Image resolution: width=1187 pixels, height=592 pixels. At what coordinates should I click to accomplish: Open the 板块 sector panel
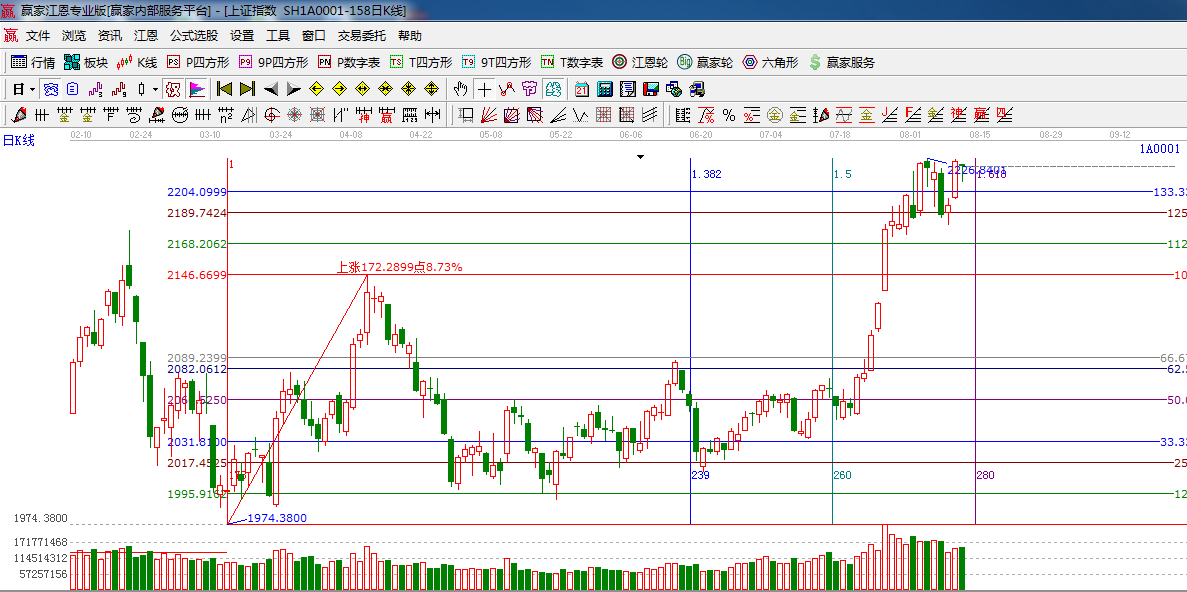(86, 62)
